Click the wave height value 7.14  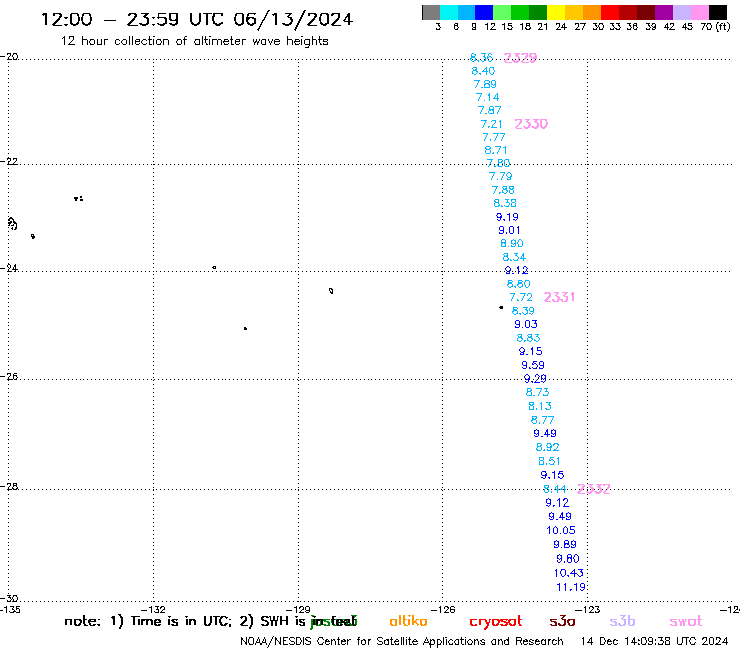click(488, 97)
